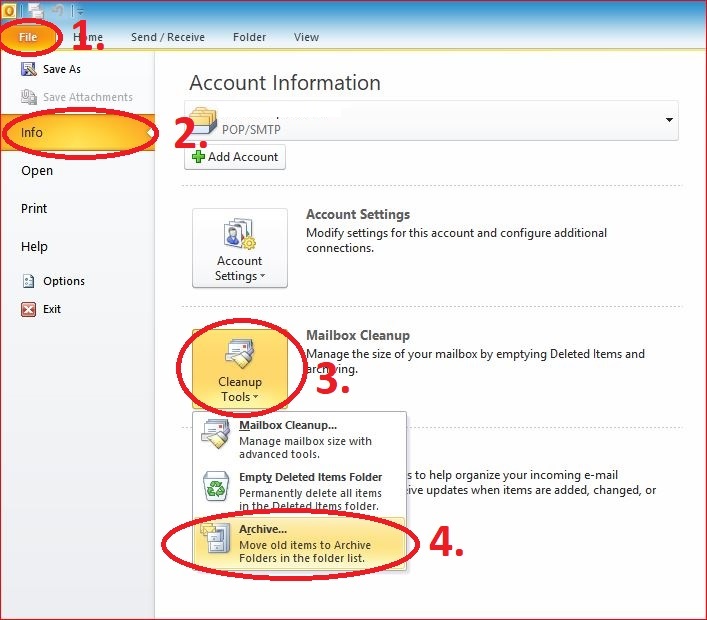Expand the POP/SMTP account dropdown arrow
The width and height of the screenshot is (707, 620).
[x=669, y=119]
